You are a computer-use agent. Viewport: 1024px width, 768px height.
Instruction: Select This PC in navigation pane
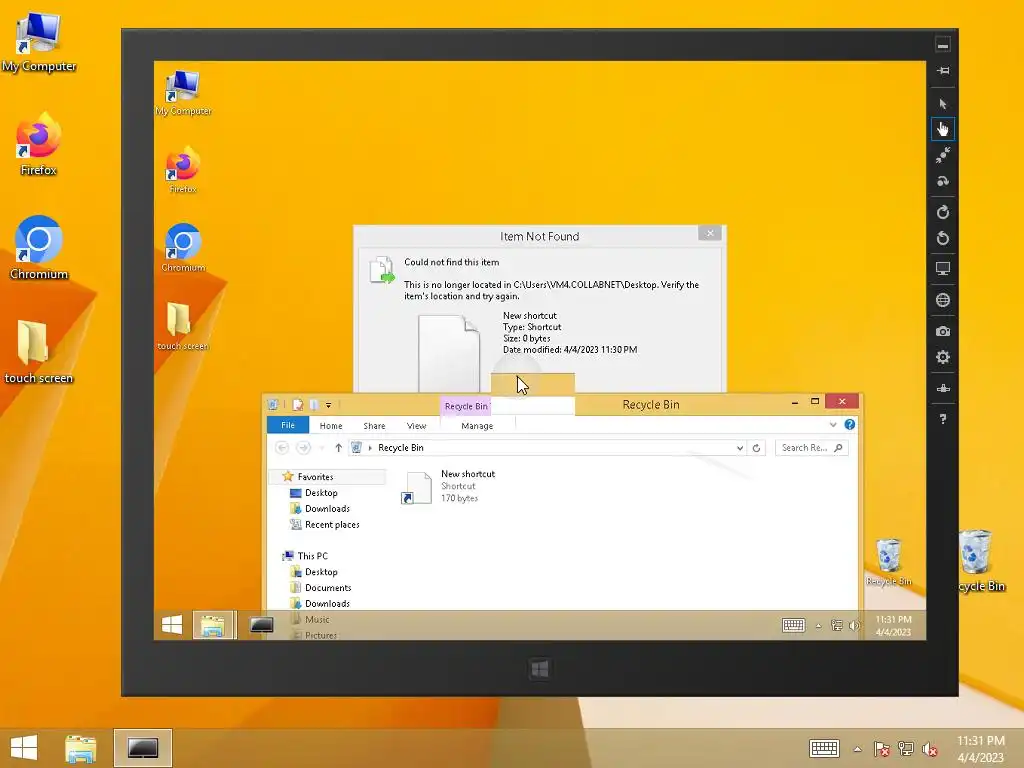313,556
